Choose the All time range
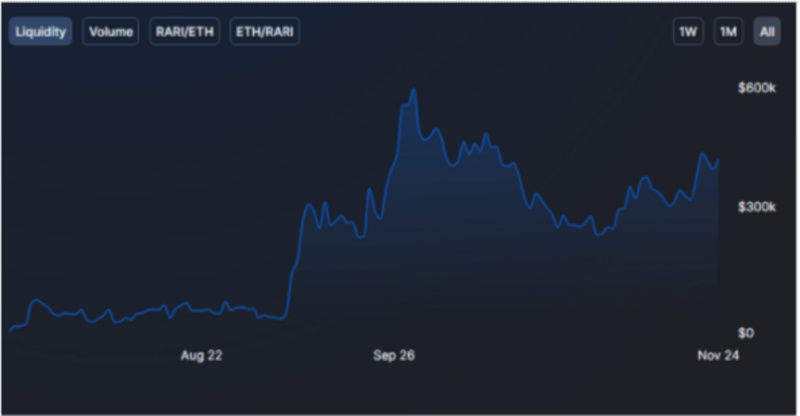Screen dimensions: 800x416 pos(767,32)
